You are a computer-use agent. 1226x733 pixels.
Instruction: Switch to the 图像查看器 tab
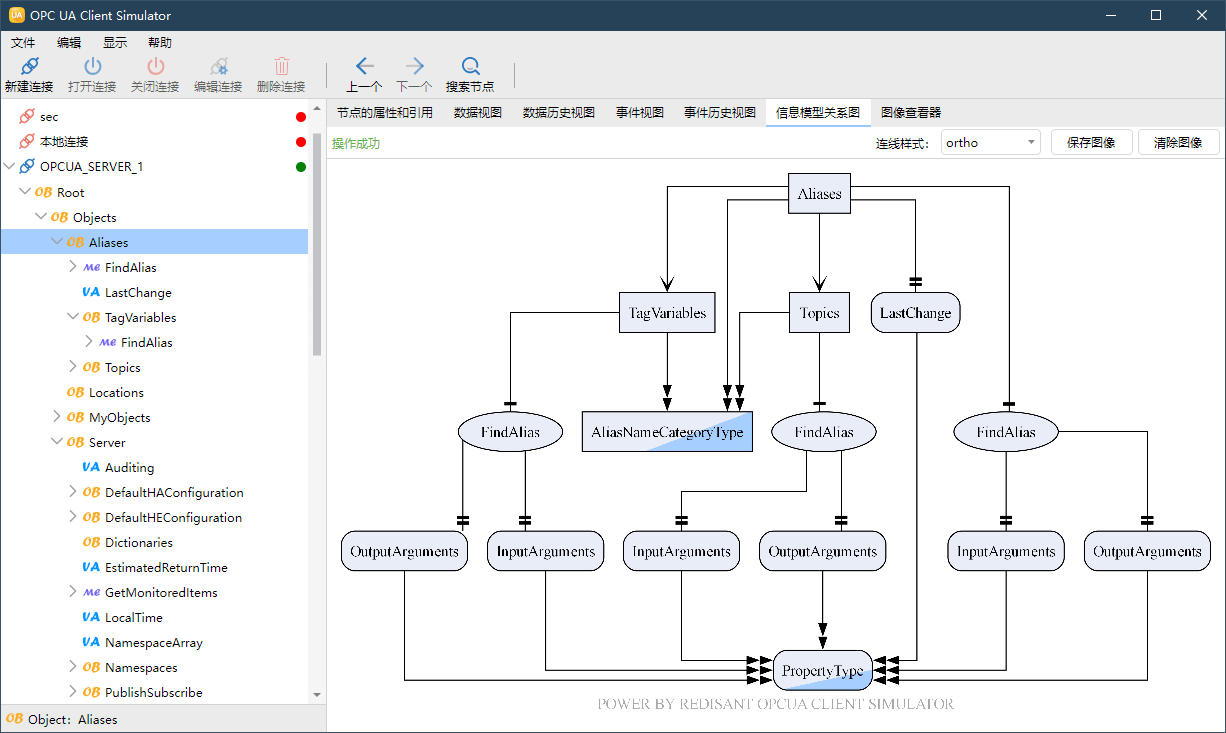tap(911, 113)
